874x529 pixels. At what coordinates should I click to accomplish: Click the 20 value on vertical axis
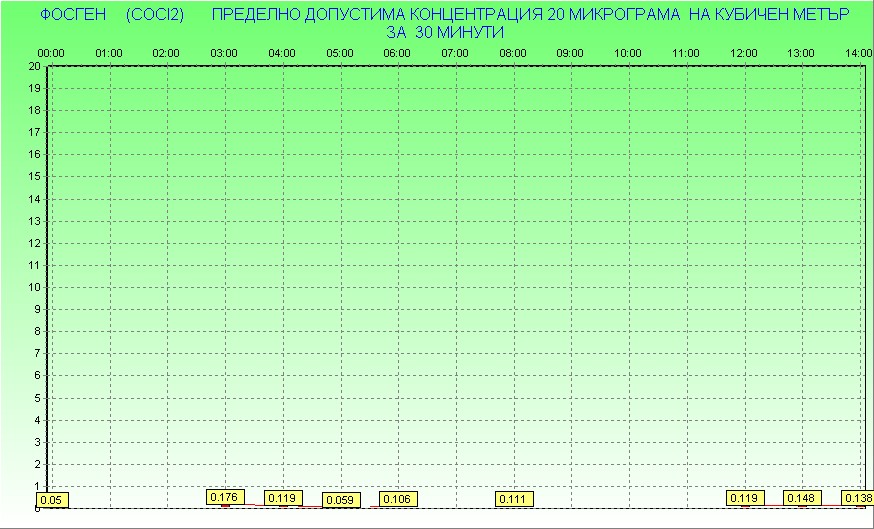click(34, 66)
